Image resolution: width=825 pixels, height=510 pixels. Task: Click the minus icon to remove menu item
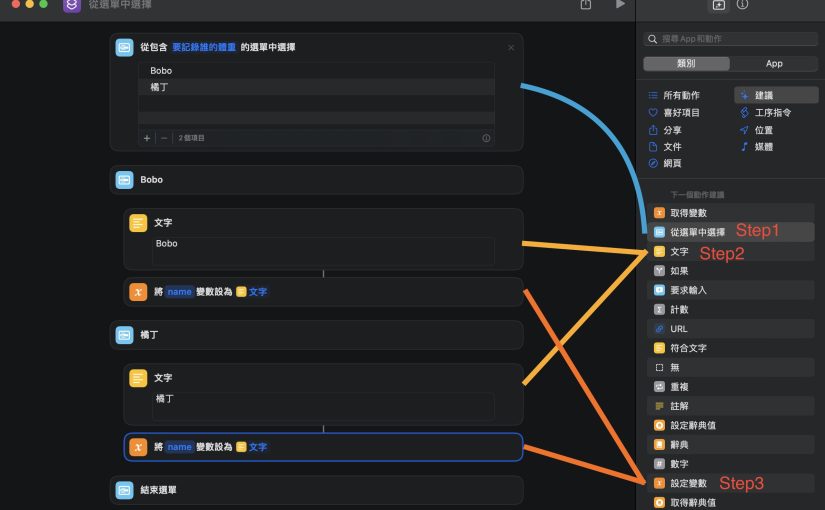coord(164,138)
